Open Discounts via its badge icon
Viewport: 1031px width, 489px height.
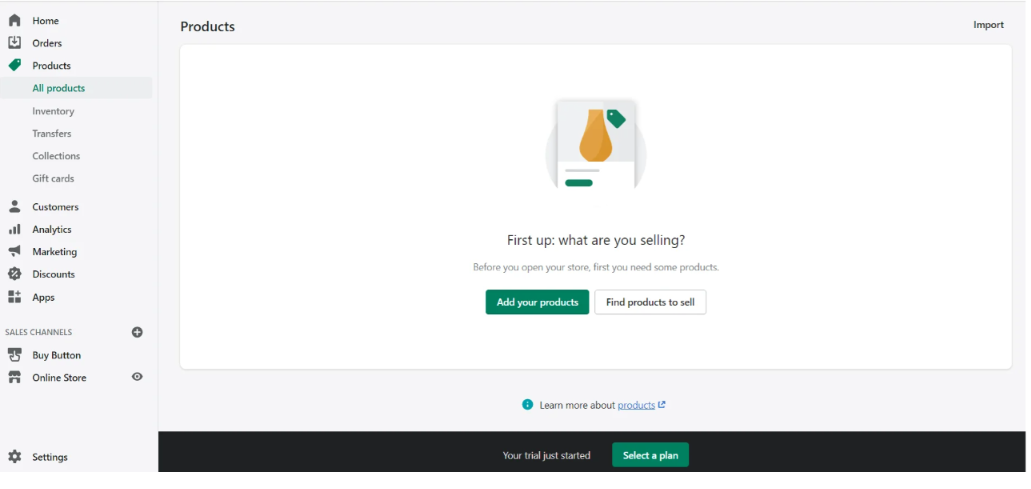(x=14, y=274)
